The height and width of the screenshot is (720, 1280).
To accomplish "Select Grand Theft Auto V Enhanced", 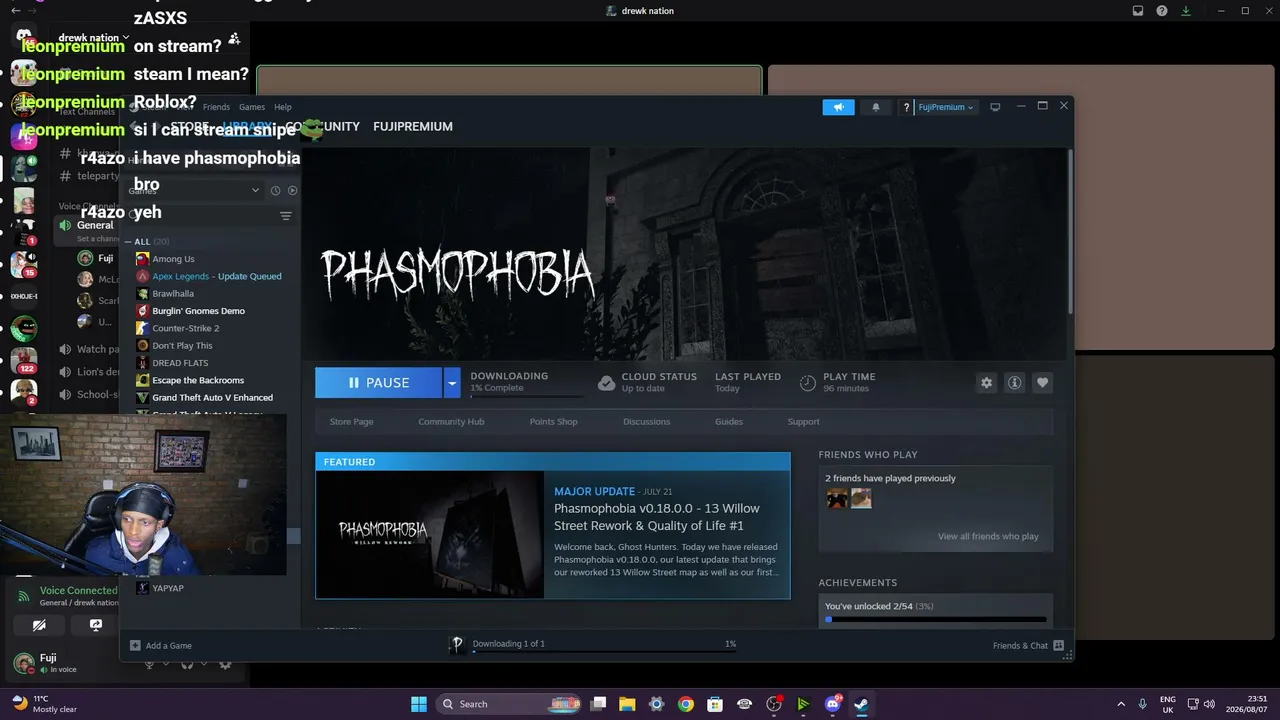I will tap(212, 398).
